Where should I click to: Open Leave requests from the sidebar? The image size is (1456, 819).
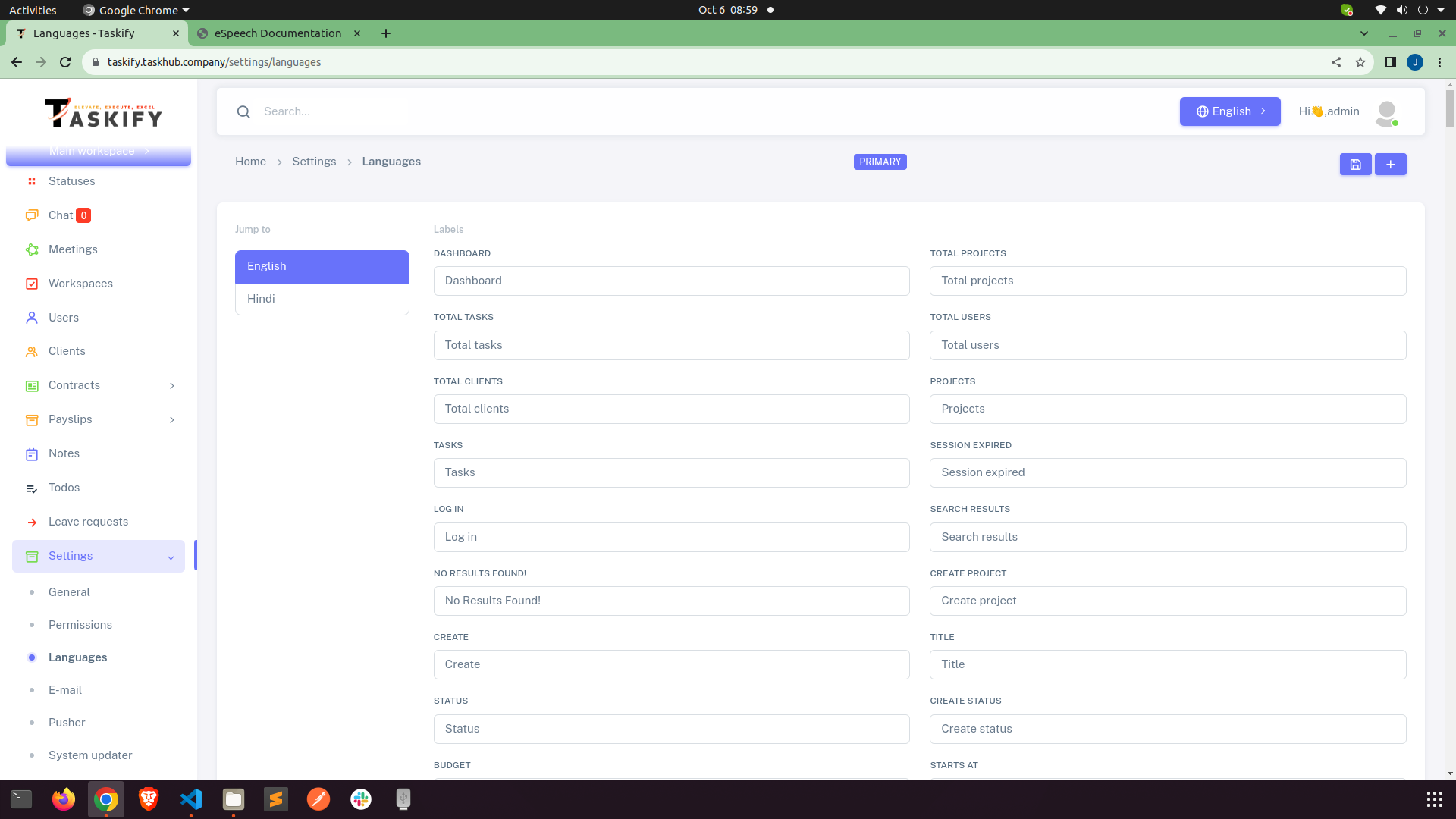coord(88,522)
